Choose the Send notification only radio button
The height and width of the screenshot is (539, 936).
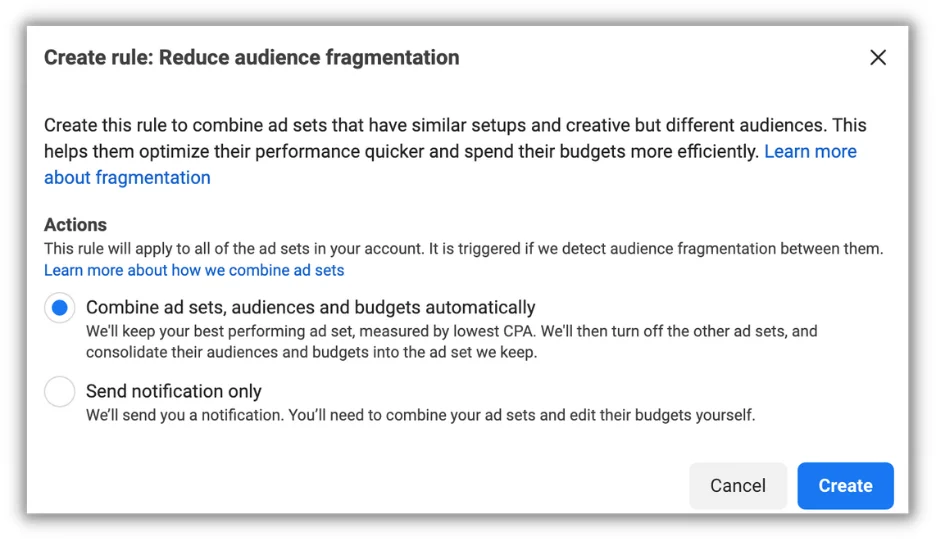pos(60,392)
